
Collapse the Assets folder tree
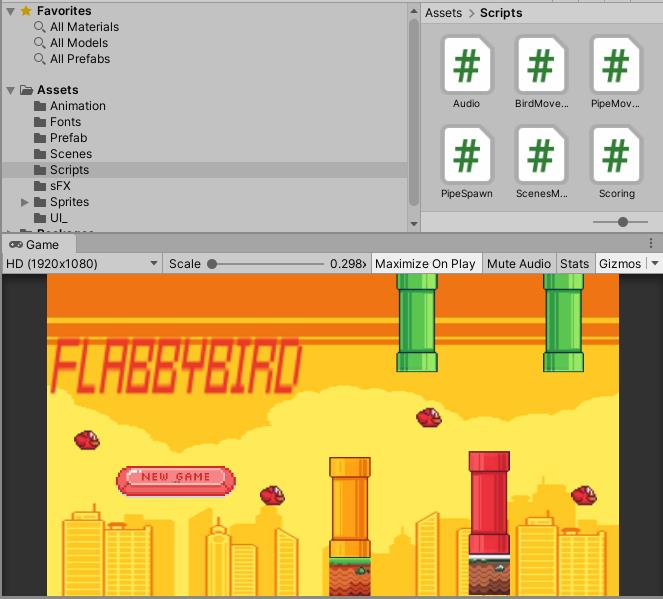pos(11,90)
